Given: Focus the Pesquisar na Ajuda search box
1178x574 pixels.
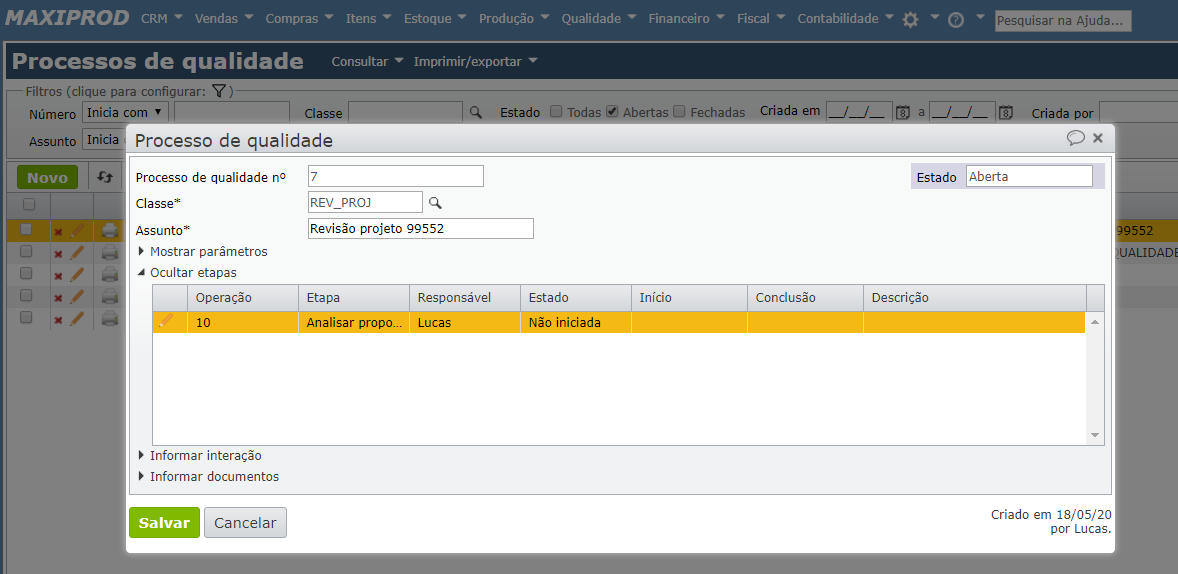Looking at the screenshot, I should (x=1063, y=21).
